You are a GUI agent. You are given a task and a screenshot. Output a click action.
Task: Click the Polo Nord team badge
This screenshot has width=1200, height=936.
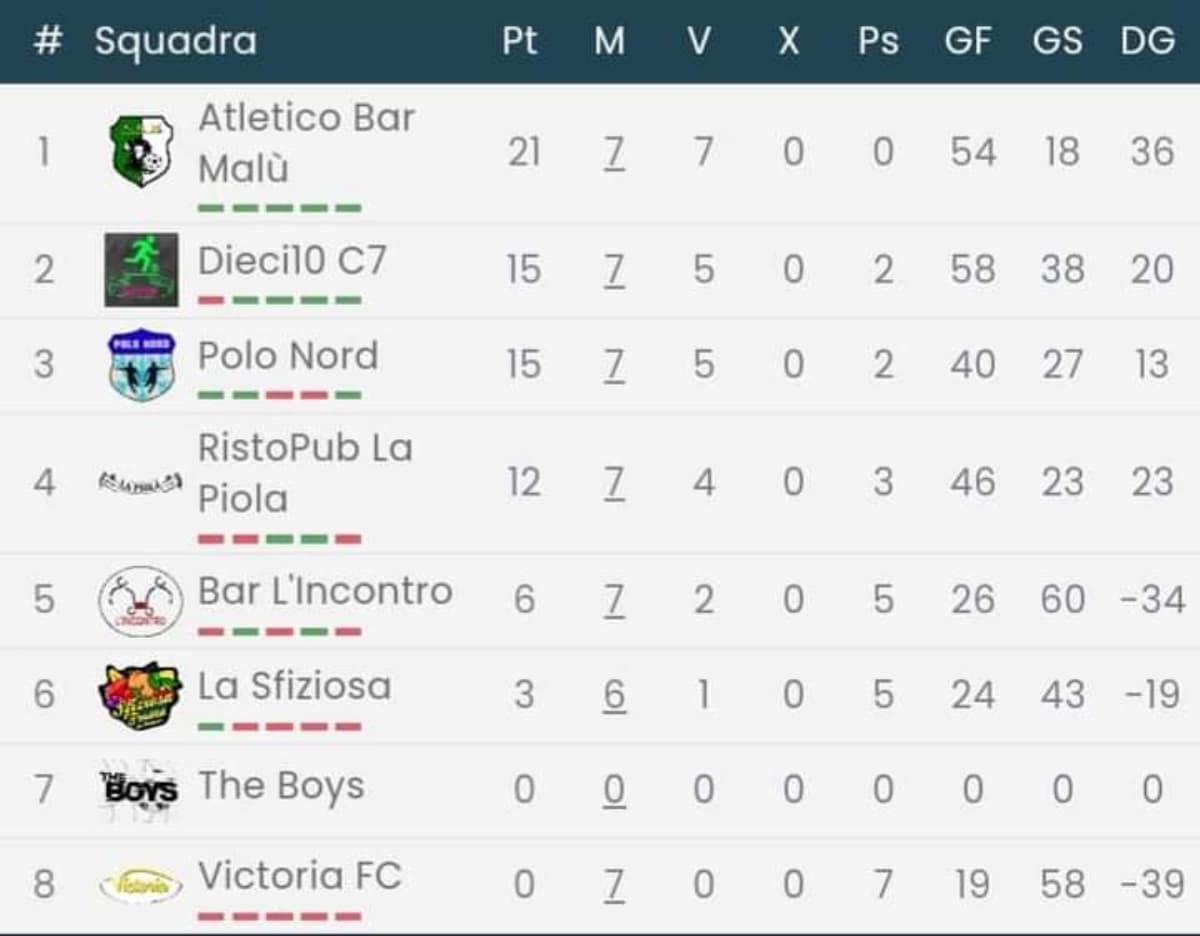[x=141, y=364]
